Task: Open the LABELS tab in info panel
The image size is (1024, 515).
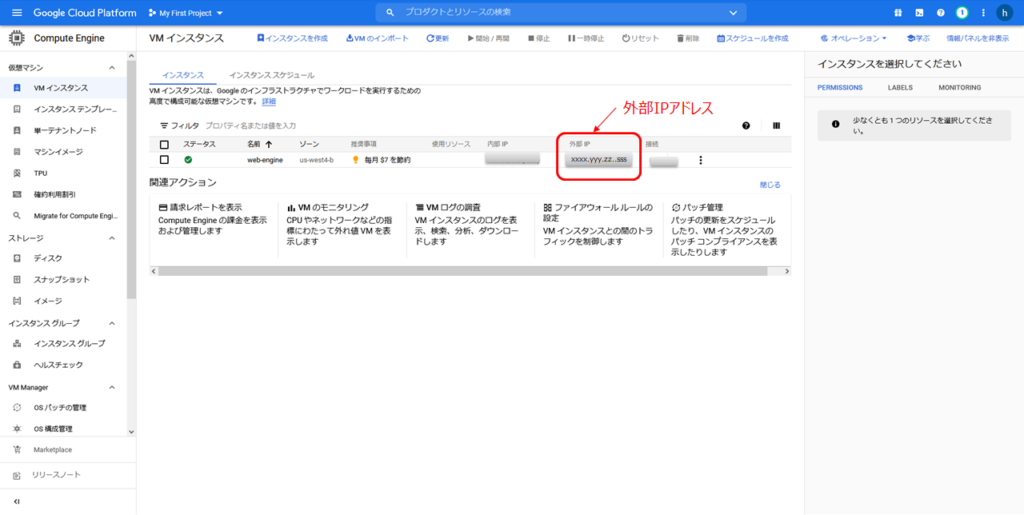Action: tap(900, 88)
